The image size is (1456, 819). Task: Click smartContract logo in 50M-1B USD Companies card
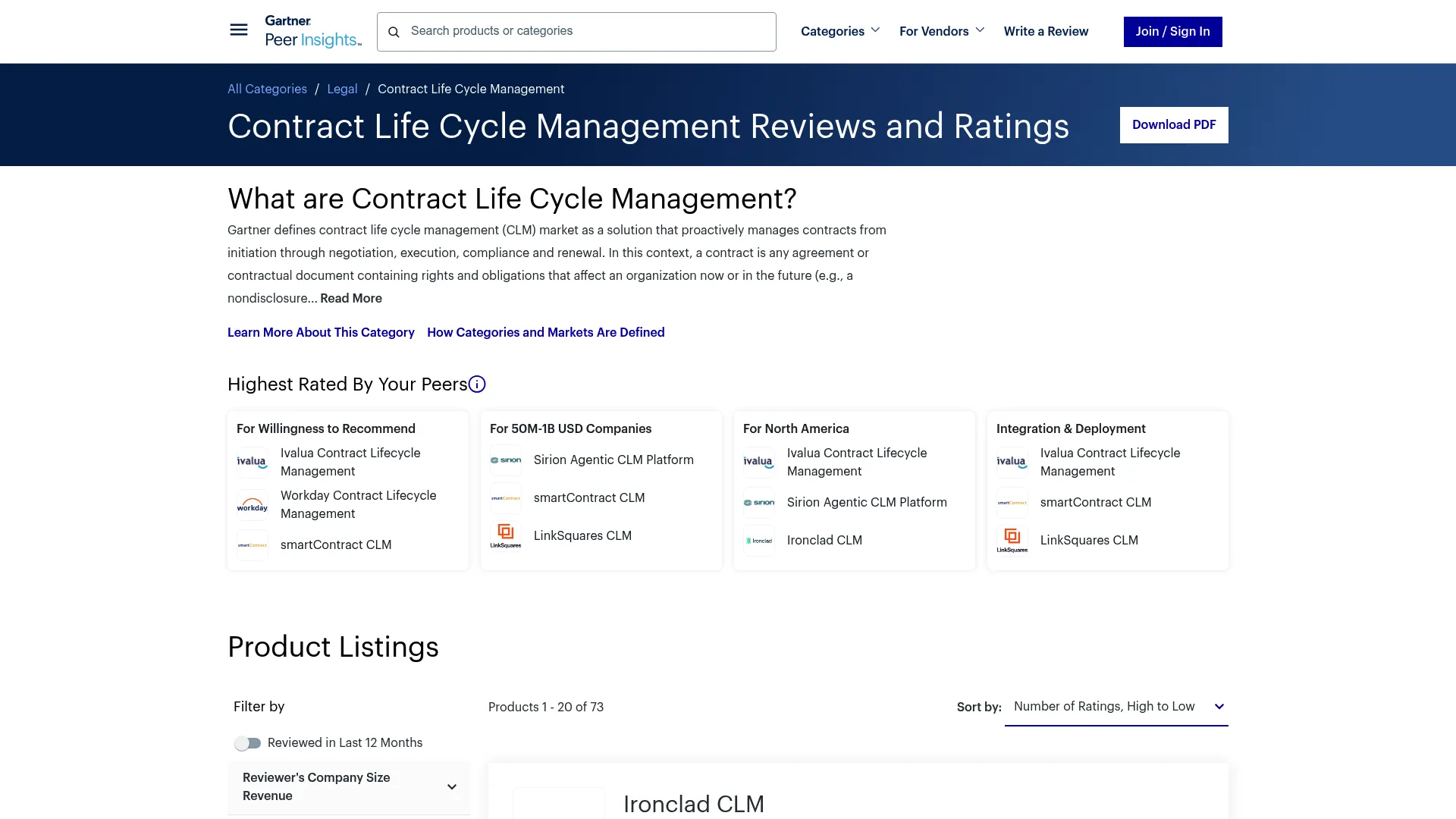click(506, 498)
